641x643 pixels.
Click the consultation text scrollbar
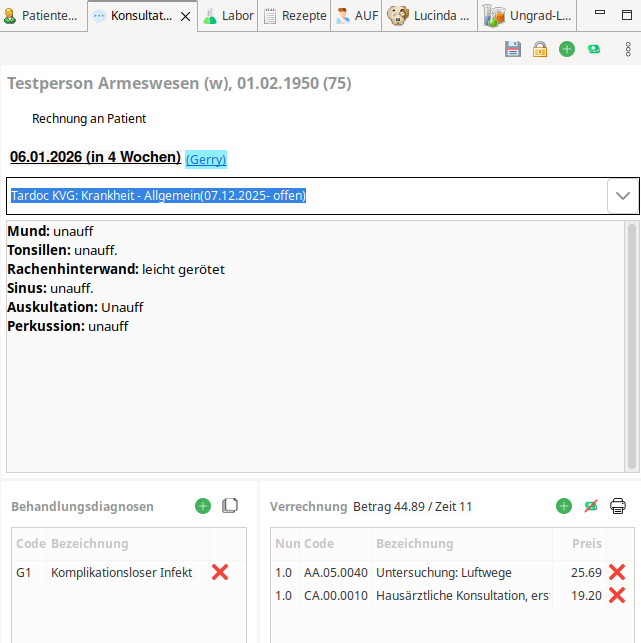pyautogui.click(x=631, y=345)
